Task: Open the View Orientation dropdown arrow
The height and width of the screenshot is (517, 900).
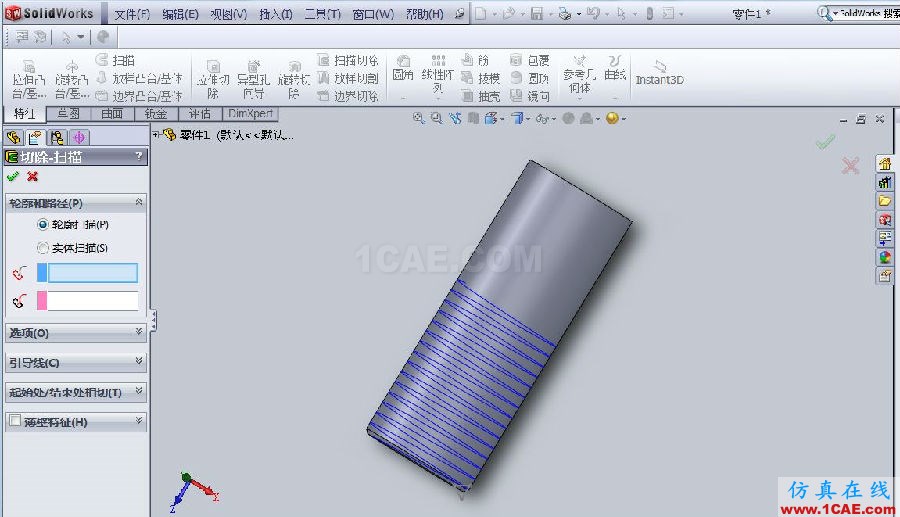Action: [x=502, y=119]
